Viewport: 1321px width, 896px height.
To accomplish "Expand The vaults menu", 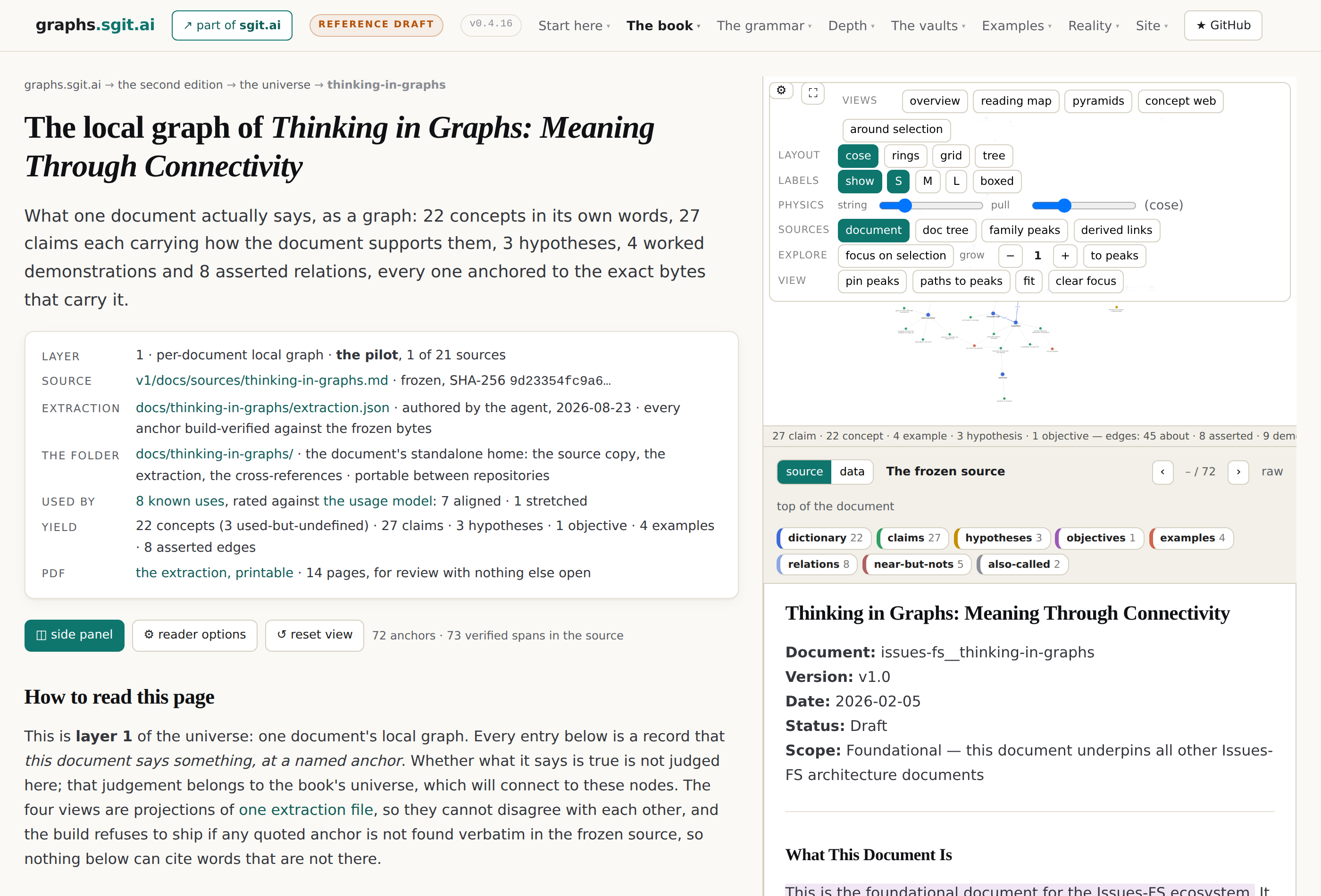I will pos(928,26).
